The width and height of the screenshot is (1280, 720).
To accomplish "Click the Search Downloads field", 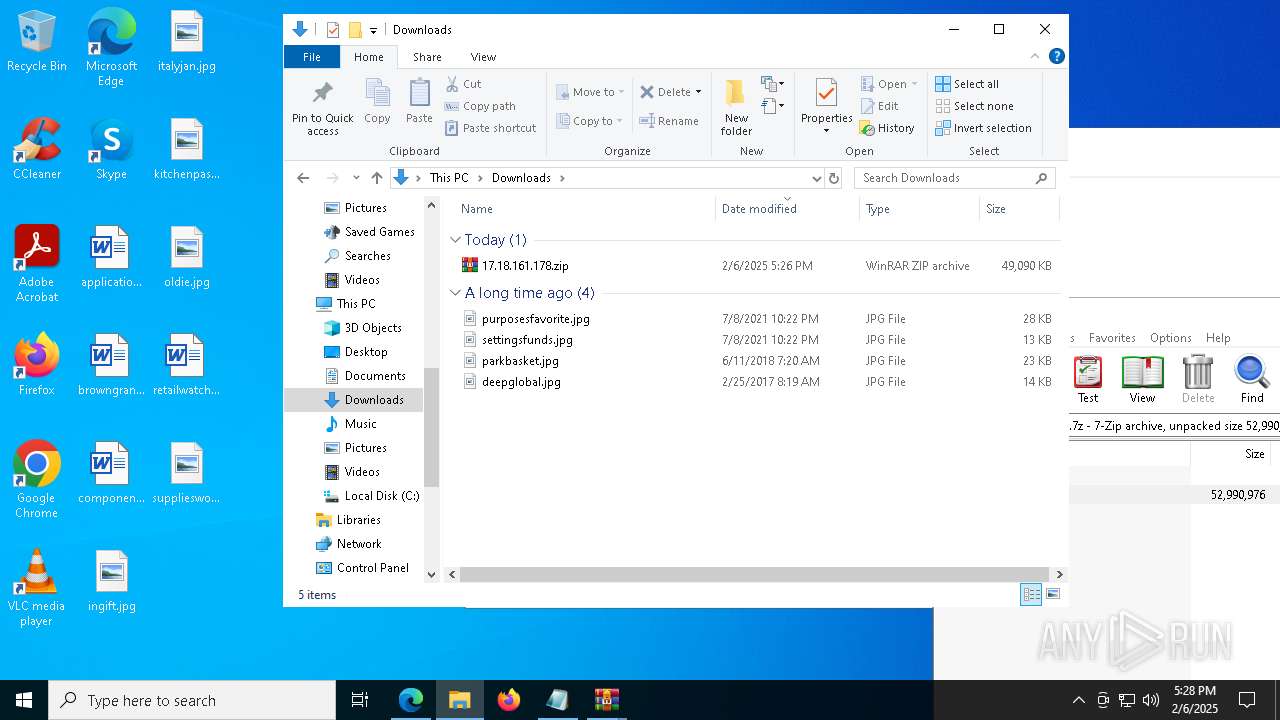I will click(x=954, y=178).
